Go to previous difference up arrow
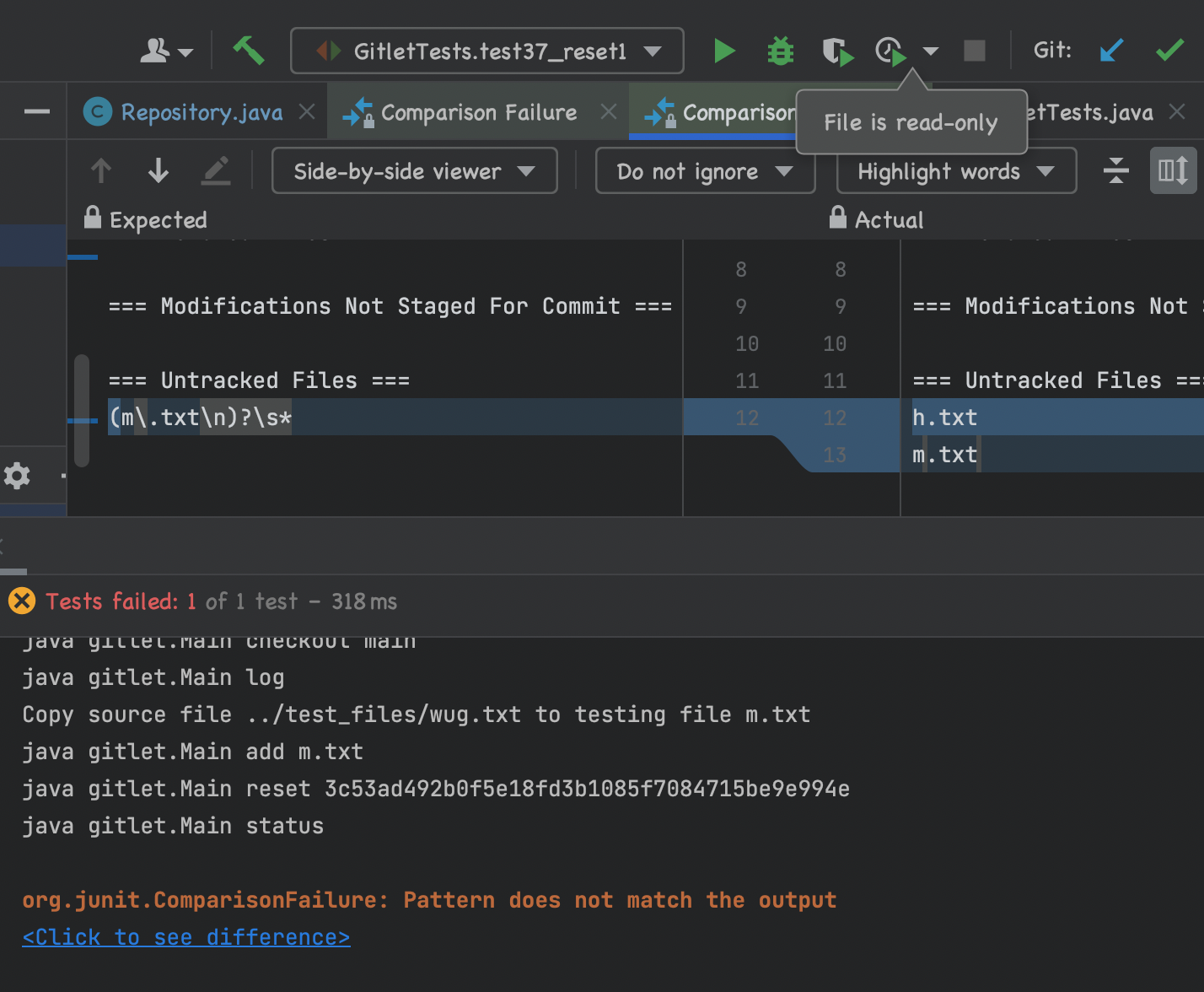Image resolution: width=1204 pixels, height=992 pixels. point(101,171)
